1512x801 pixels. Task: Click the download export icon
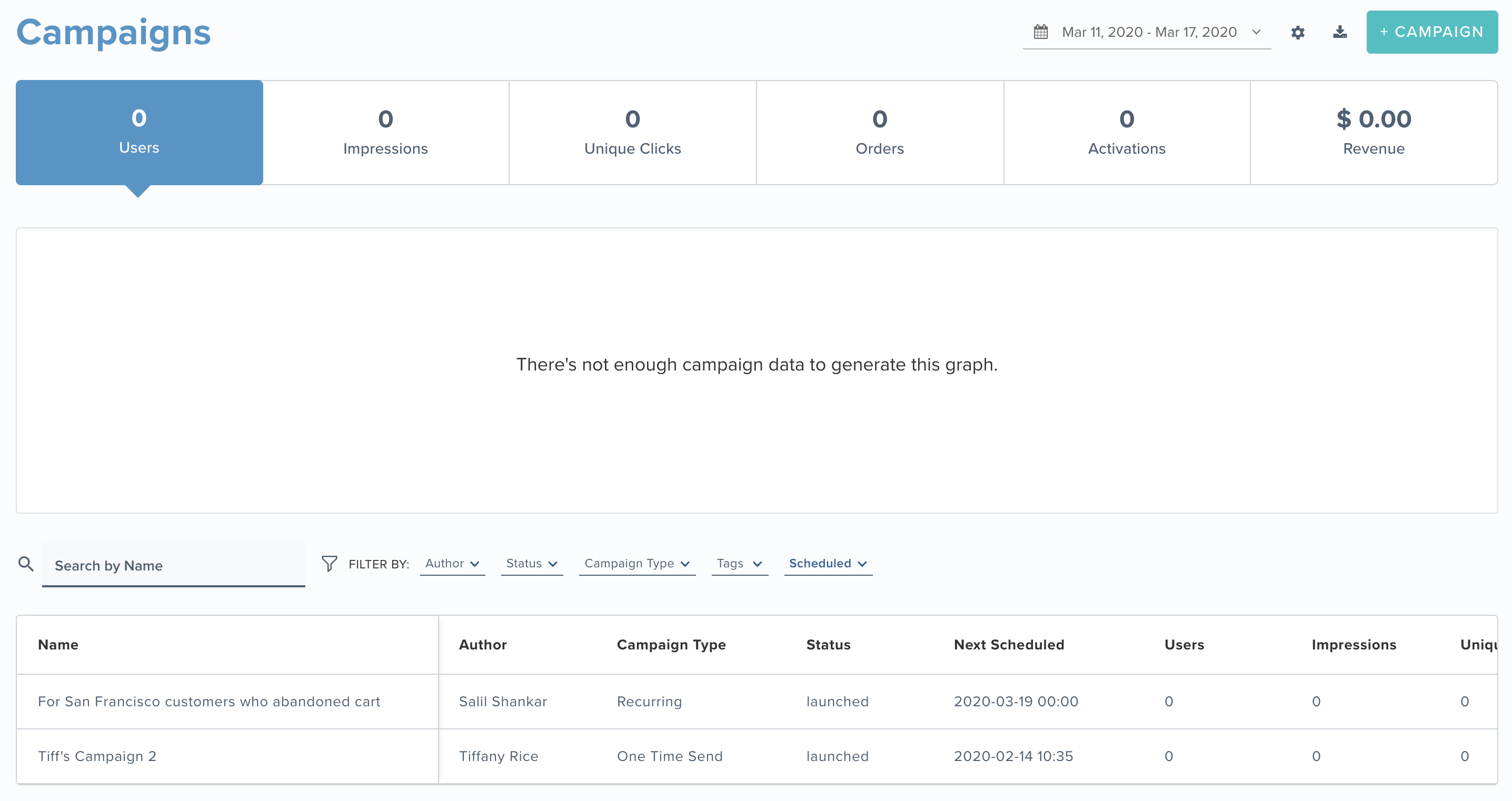[x=1340, y=32]
